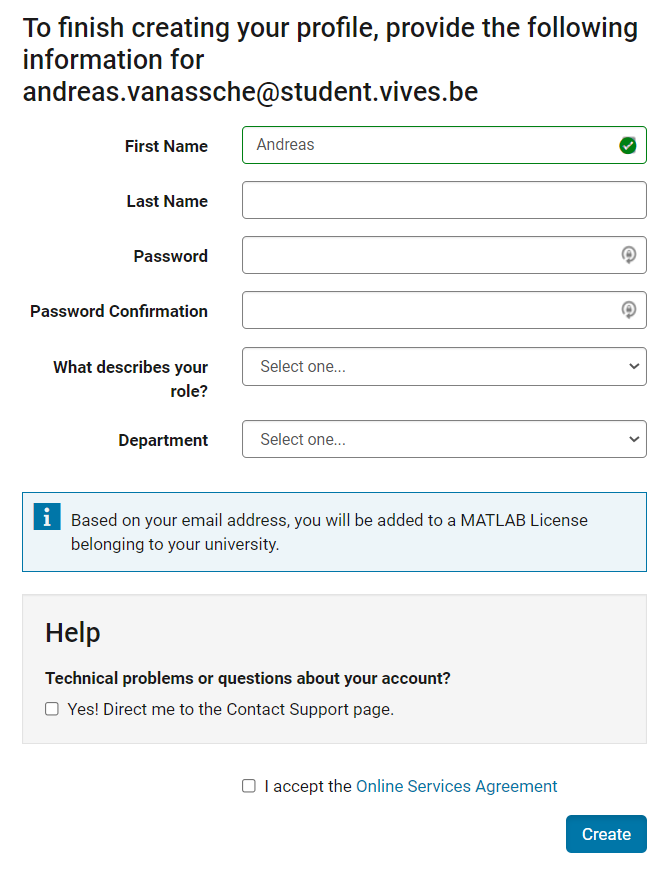Open the Department dropdown

click(444, 439)
